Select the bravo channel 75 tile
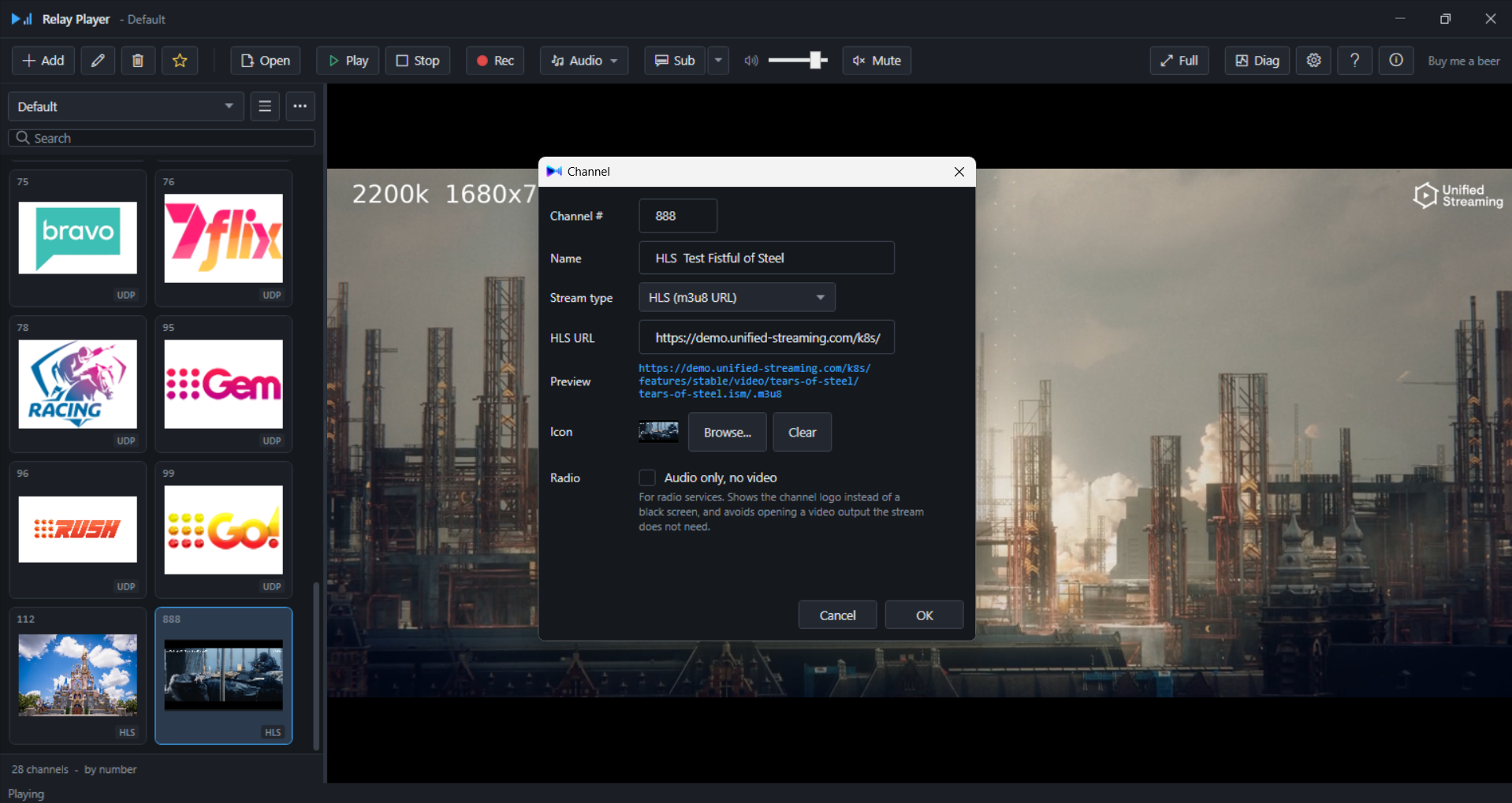This screenshot has height=803, width=1512. (x=78, y=238)
